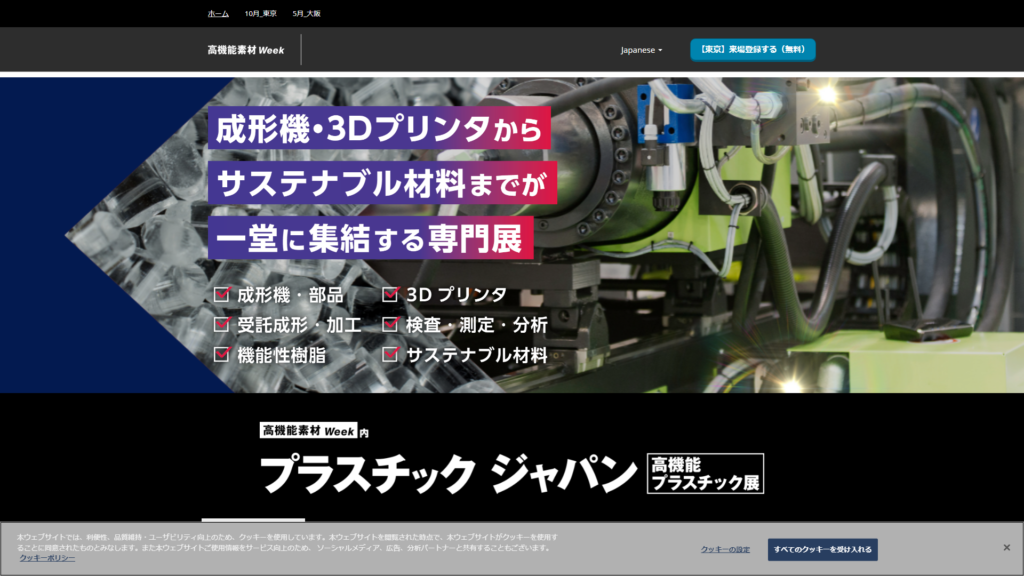Open the ホーム navigation link
The height and width of the screenshot is (576, 1024).
tap(218, 14)
